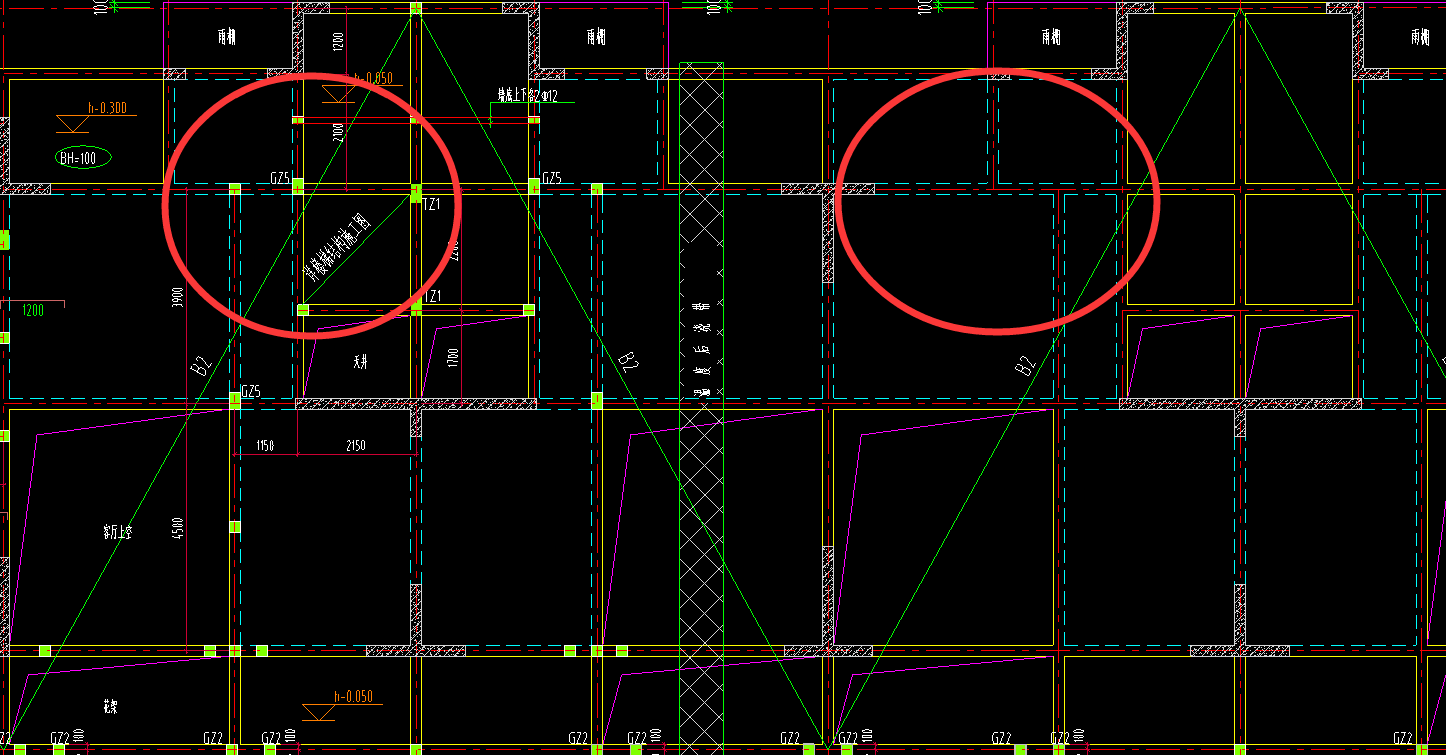Select the GZ5 label directly above 1150
The height and width of the screenshot is (755, 1446).
tap(251, 392)
